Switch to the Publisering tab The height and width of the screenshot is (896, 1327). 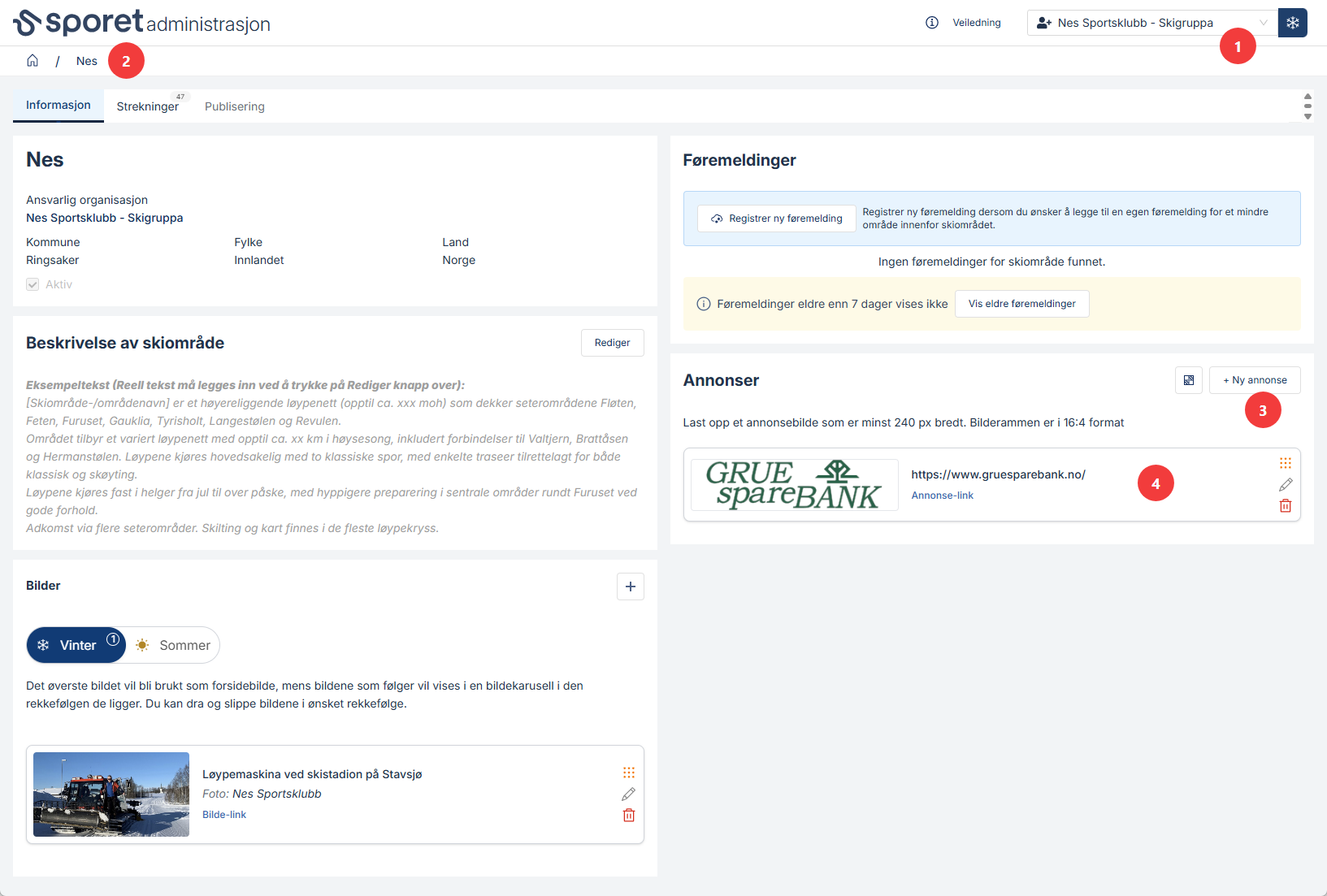(235, 106)
